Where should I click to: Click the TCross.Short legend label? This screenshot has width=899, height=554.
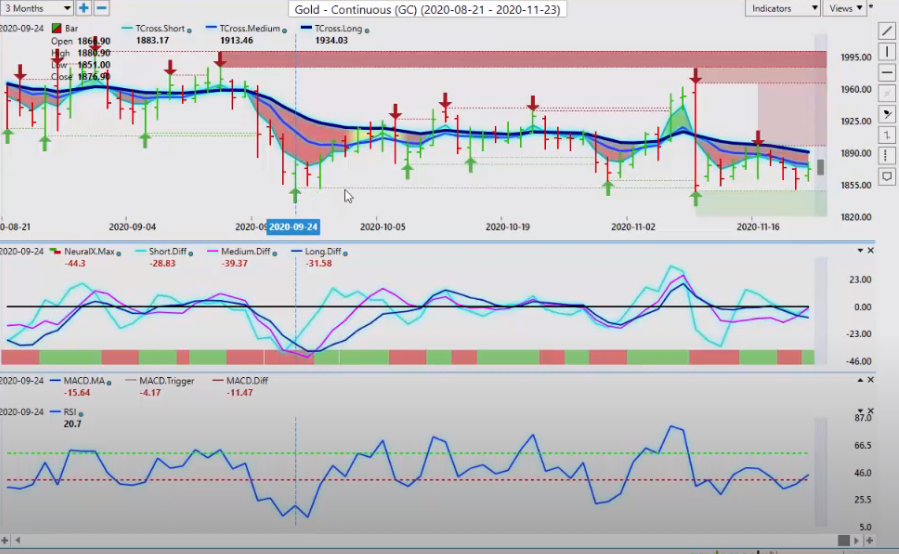tap(160, 28)
